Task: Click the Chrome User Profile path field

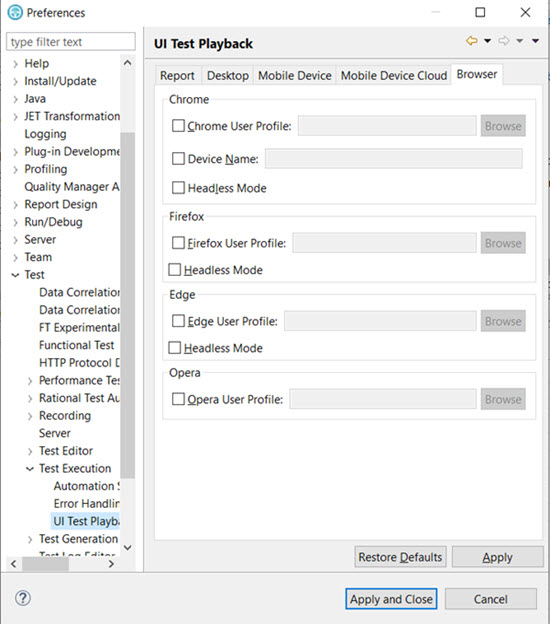Action: tap(387, 126)
